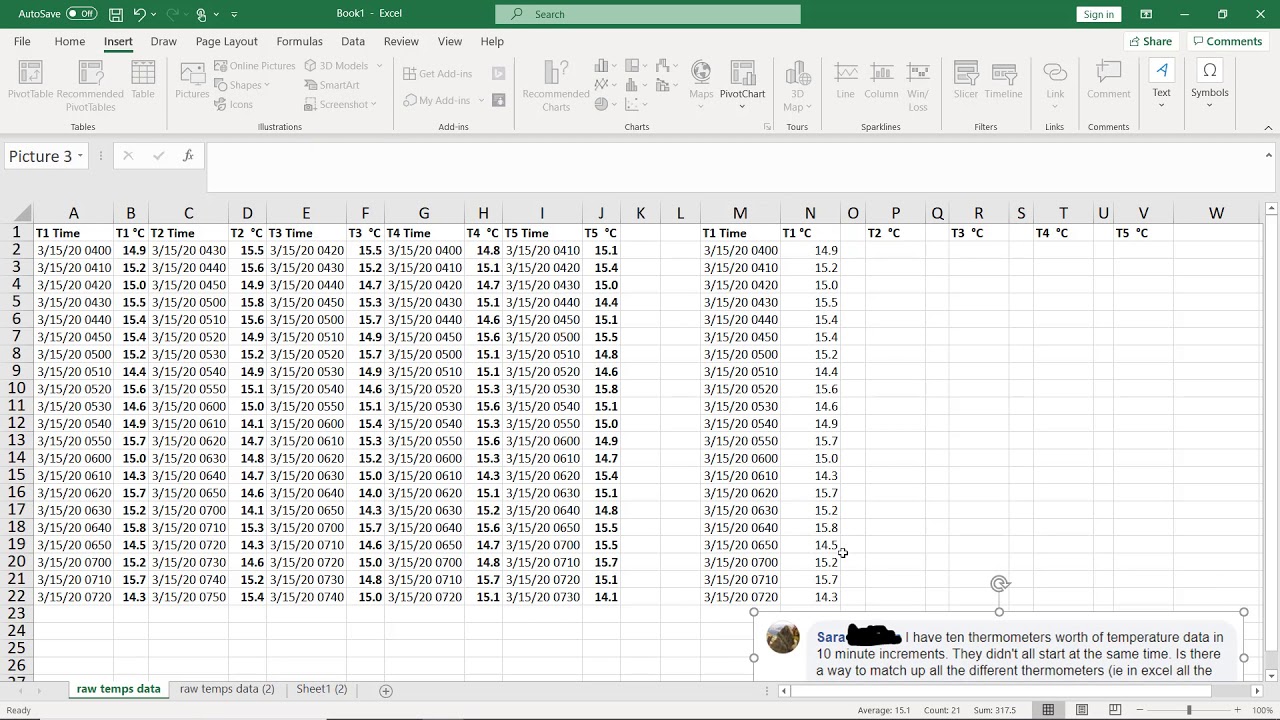The width and height of the screenshot is (1280, 720).
Task: Open the Symbols dropdown group
Action: pos(1209,82)
